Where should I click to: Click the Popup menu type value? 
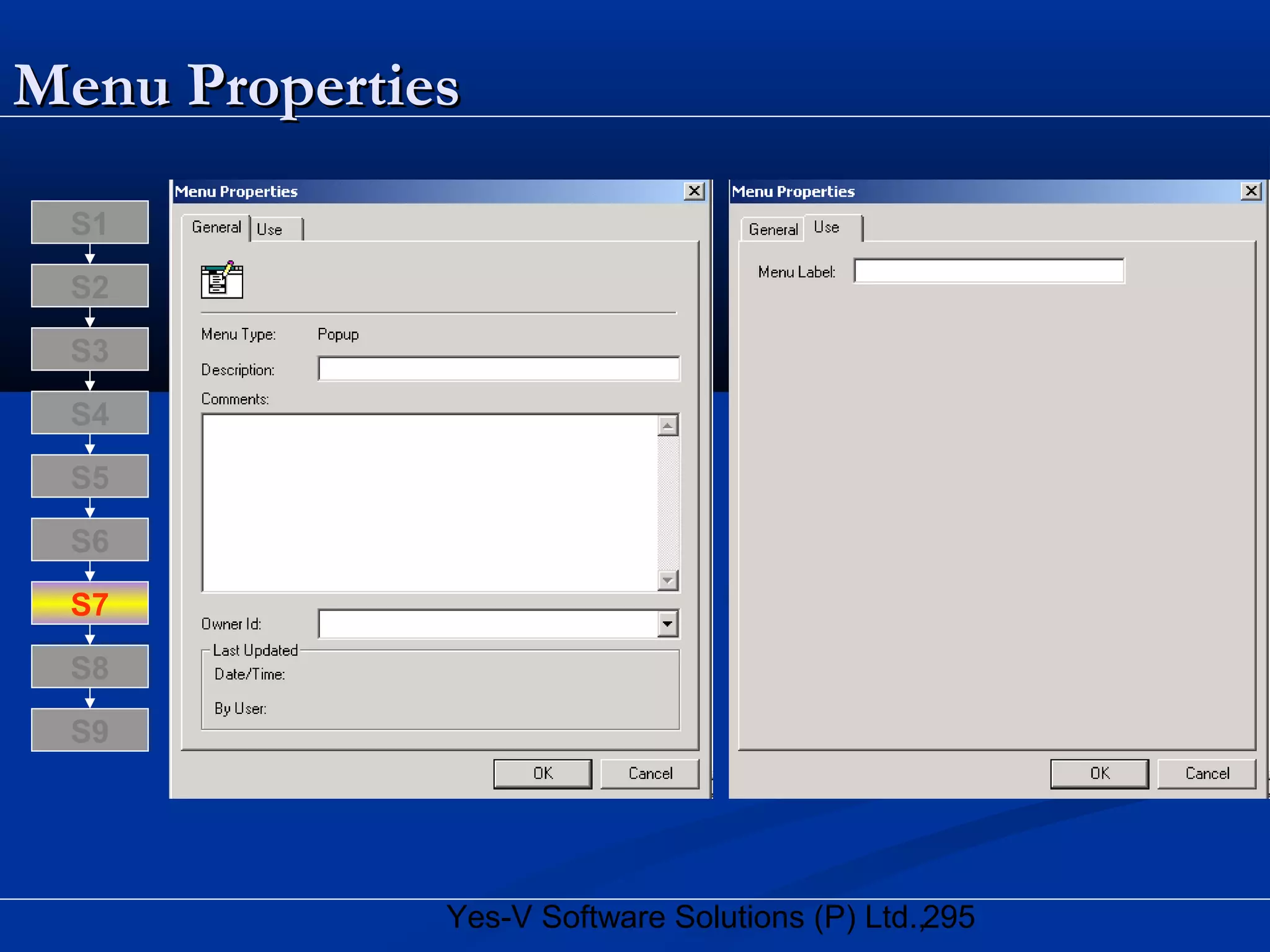point(338,335)
